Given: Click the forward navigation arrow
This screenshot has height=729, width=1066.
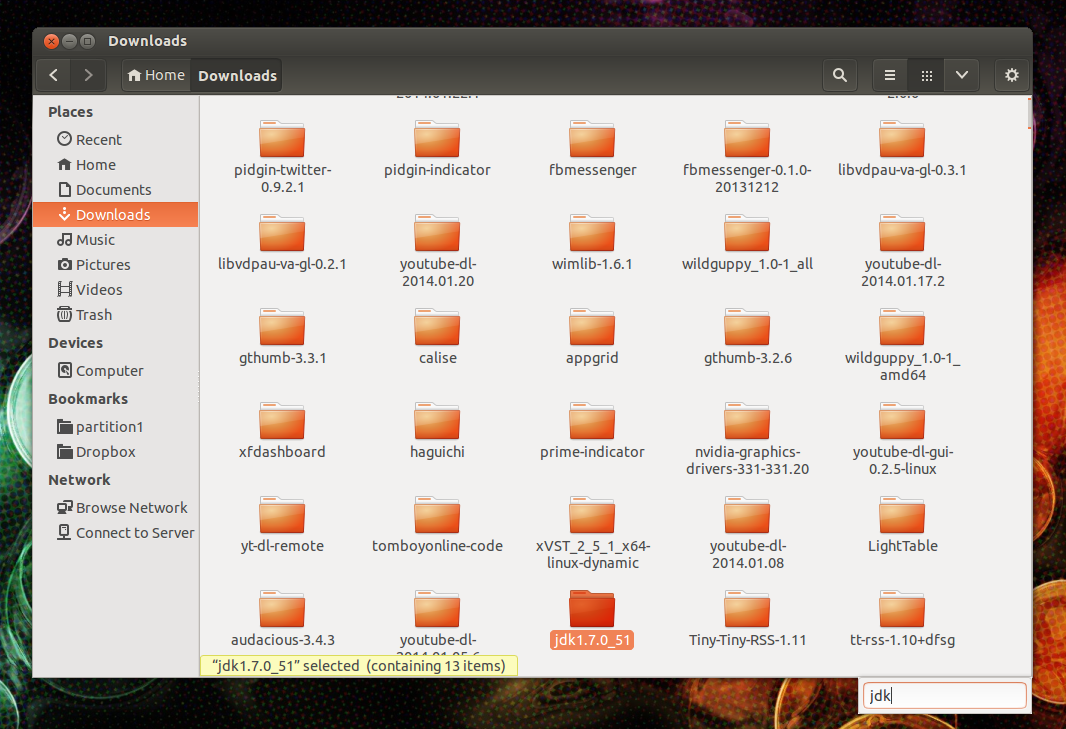Looking at the screenshot, I should (x=88, y=75).
